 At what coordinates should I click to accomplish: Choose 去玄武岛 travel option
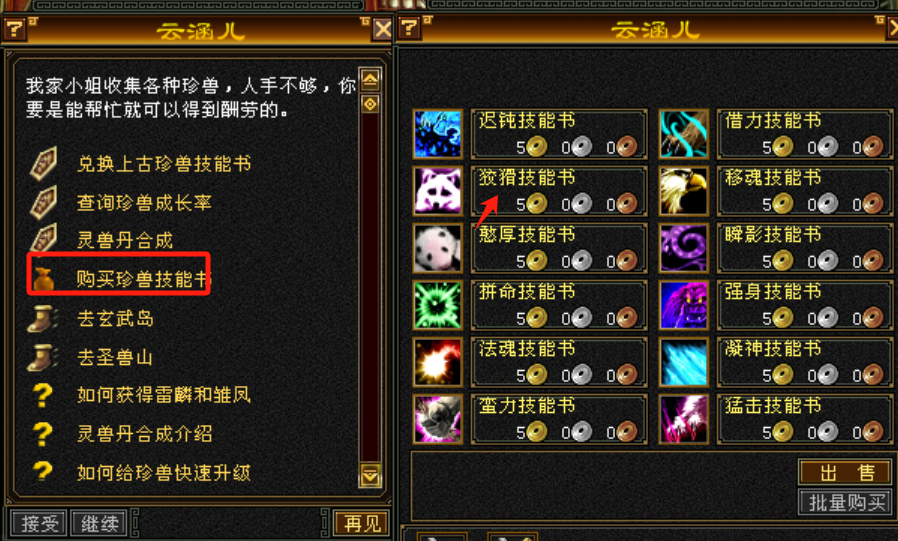115,318
